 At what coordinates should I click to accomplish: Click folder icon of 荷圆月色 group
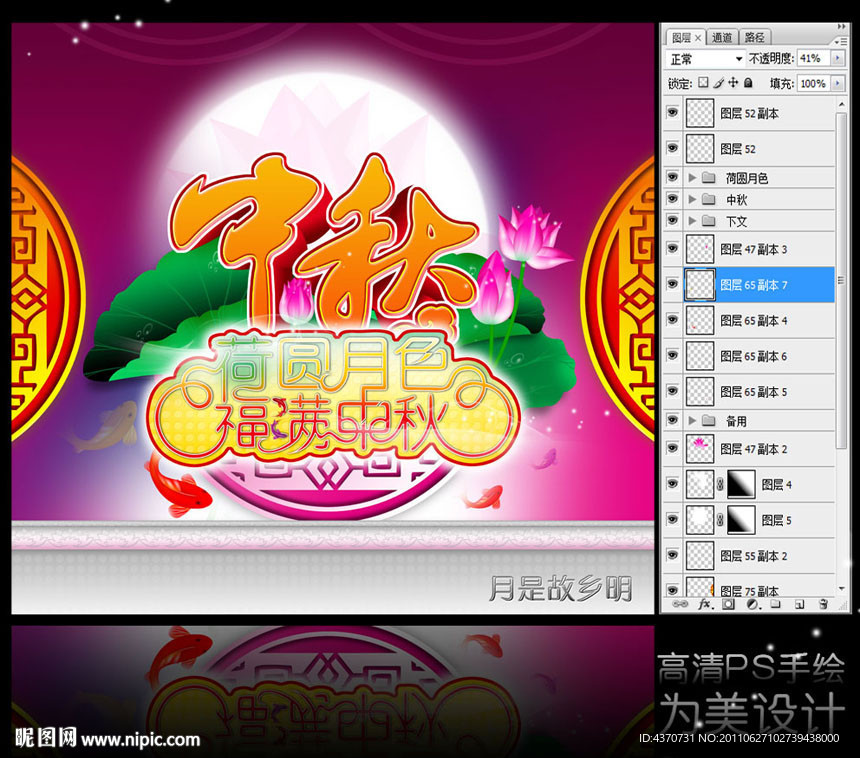(709, 177)
